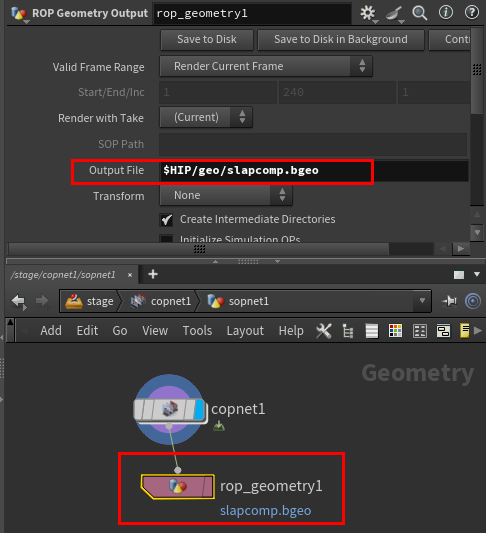Open the help question mark icon

coord(472,13)
